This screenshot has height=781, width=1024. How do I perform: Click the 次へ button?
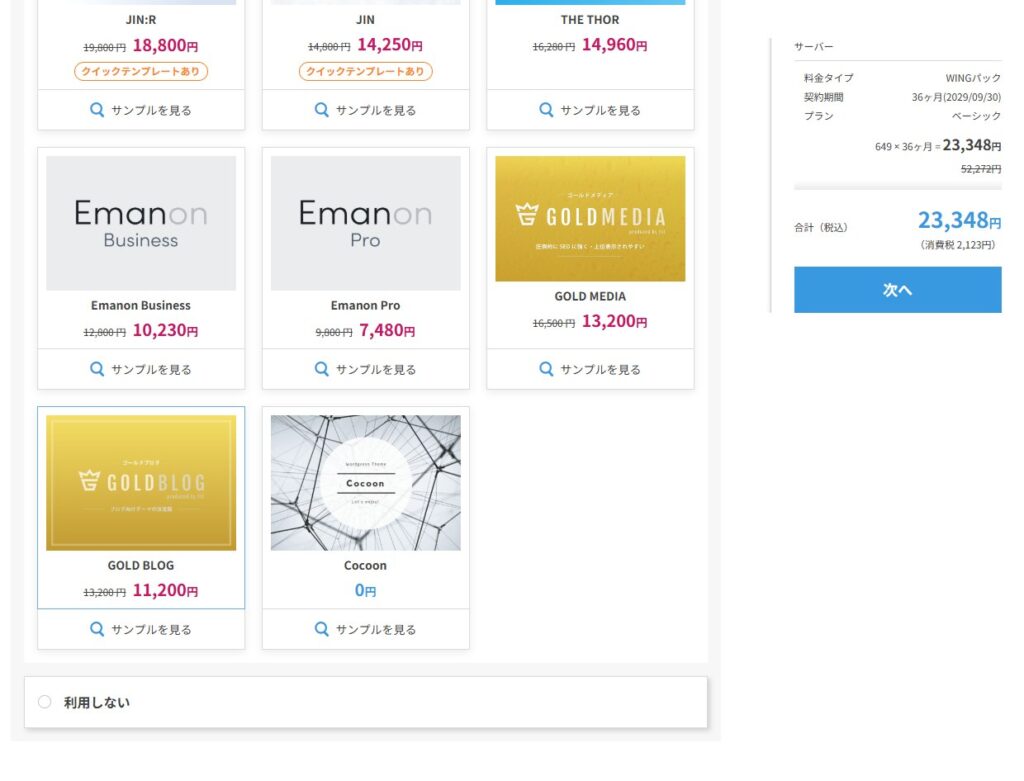897,289
